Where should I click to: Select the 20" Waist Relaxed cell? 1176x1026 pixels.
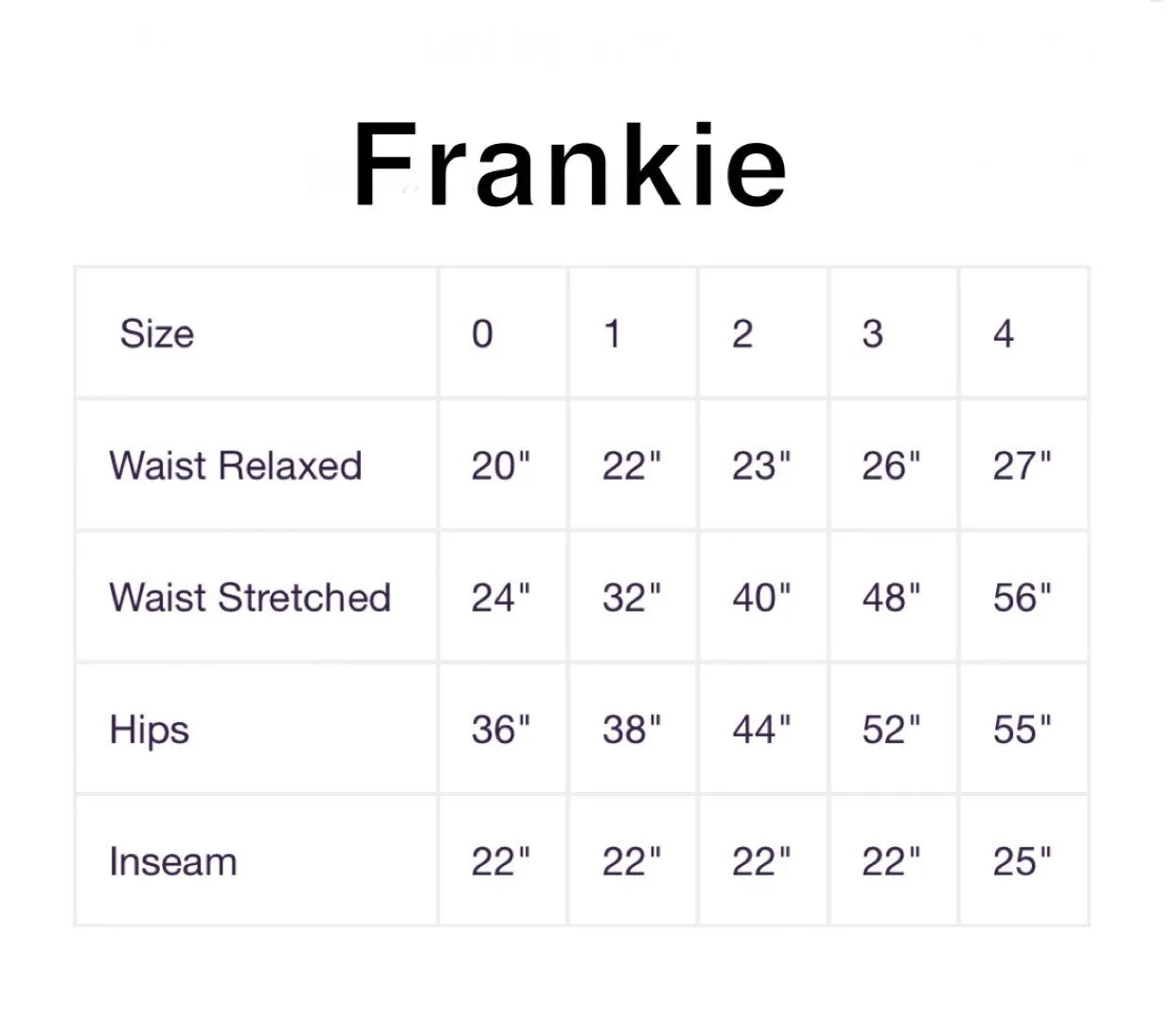pos(501,466)
